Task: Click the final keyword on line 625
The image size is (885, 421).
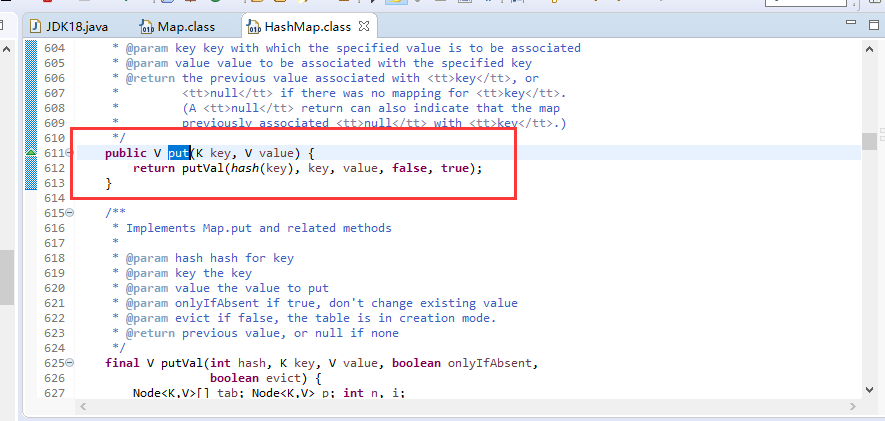Action: pos(122,363)
